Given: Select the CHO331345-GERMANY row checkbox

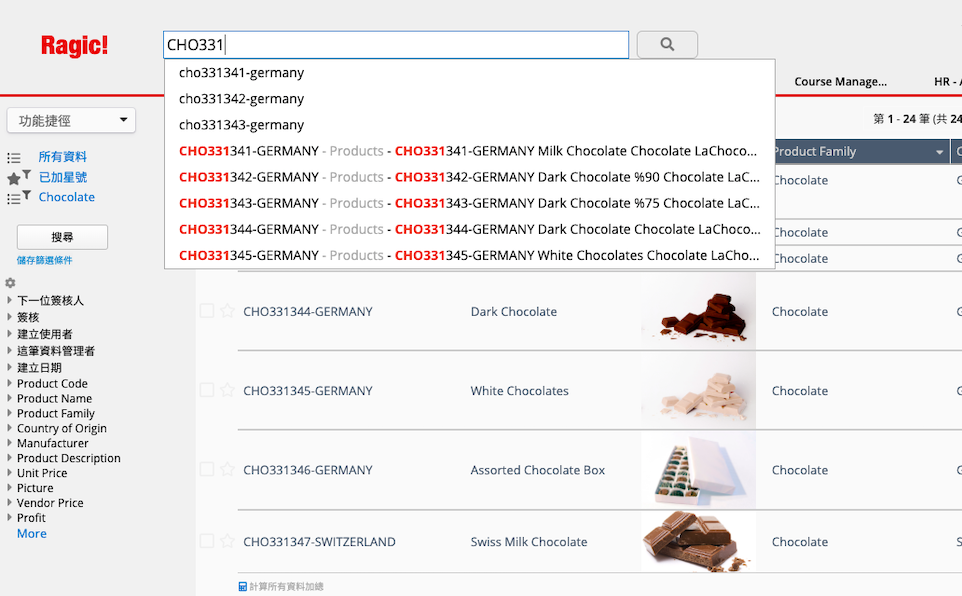Looking at the screenshot, I should click(x=207, y=390).
